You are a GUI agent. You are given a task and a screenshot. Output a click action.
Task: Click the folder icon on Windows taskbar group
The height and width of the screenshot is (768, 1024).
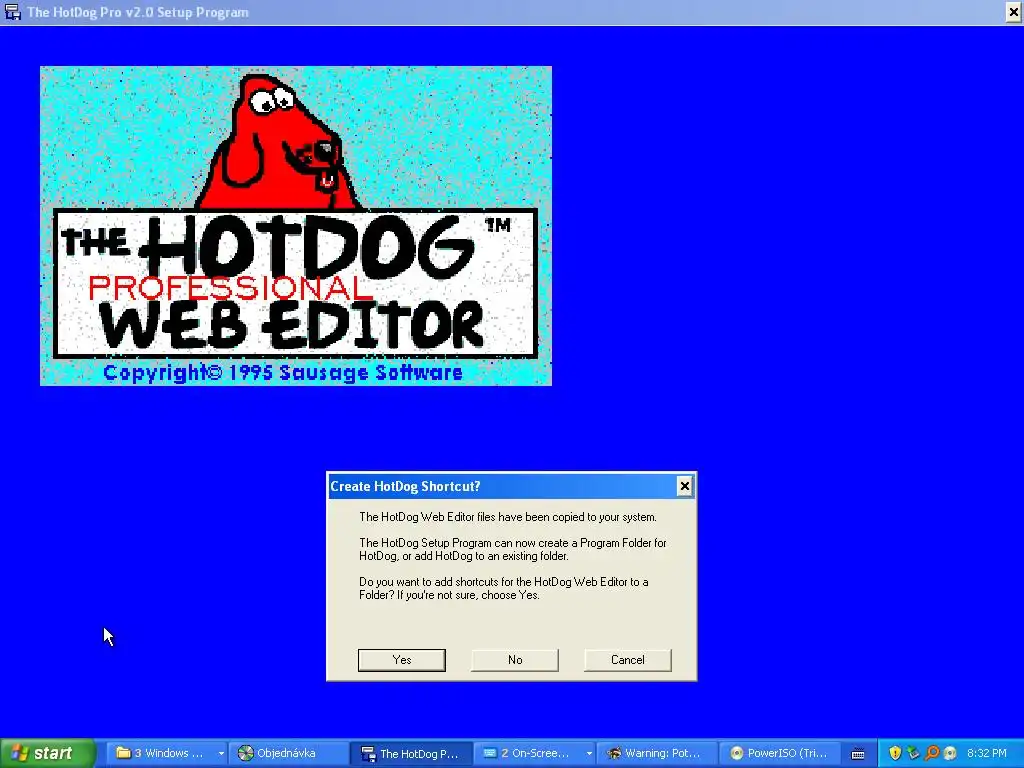123,753
